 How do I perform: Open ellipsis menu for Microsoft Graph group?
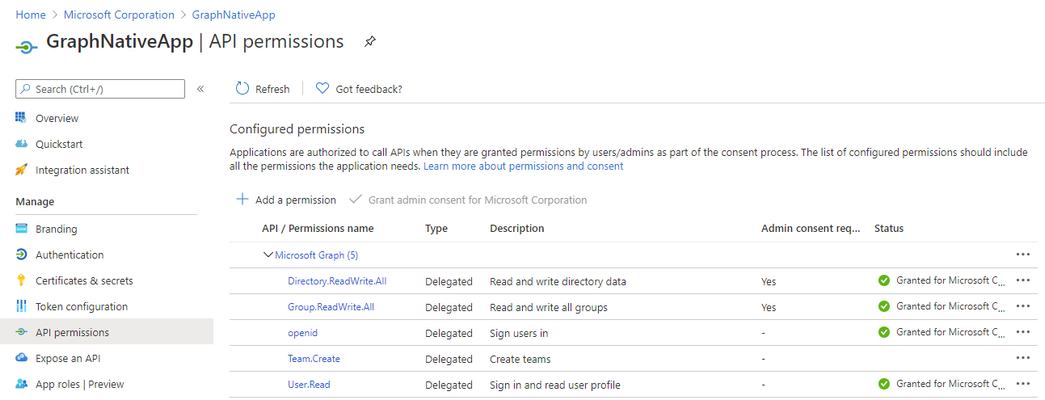[1023, 255]
